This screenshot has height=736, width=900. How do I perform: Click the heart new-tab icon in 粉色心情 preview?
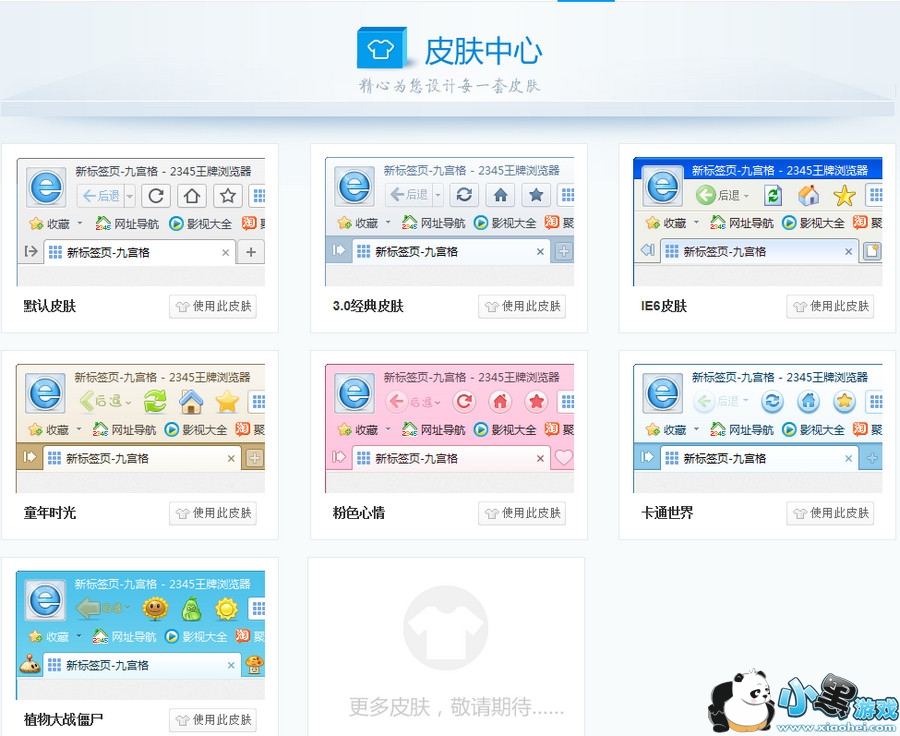(564, 458)
